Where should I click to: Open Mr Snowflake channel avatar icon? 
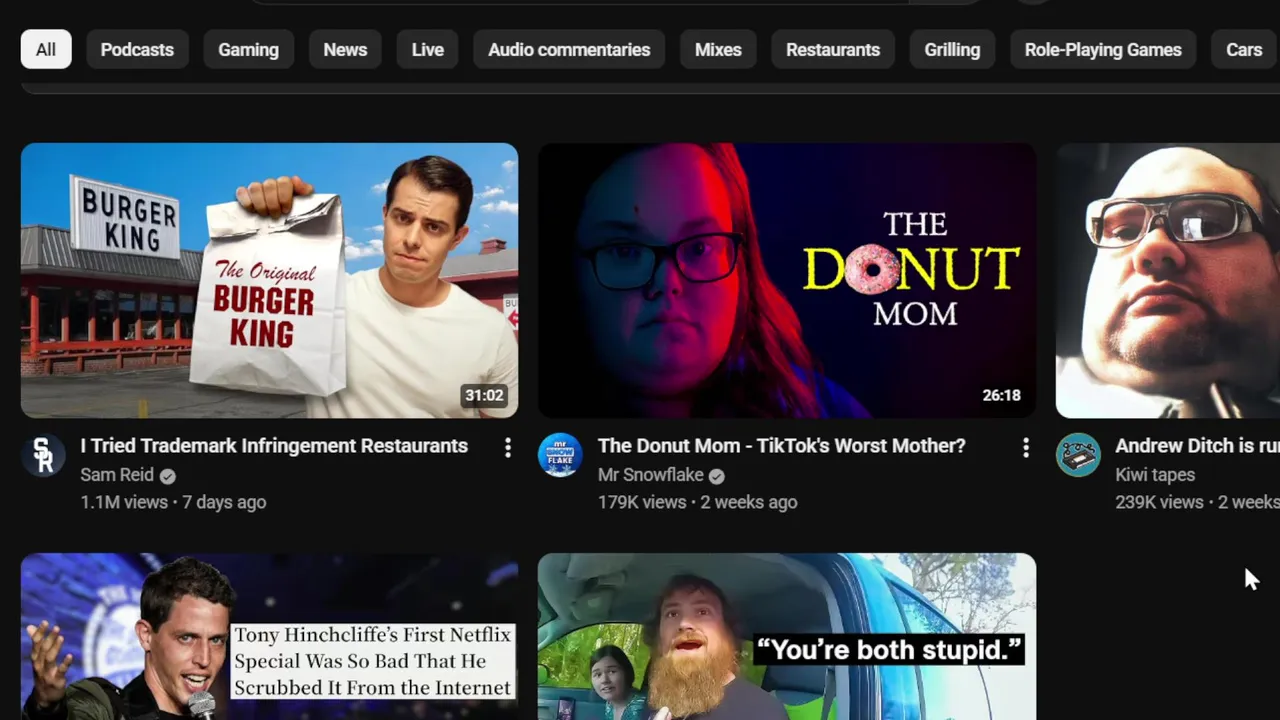pyautogui.click(x=560, y=455)
